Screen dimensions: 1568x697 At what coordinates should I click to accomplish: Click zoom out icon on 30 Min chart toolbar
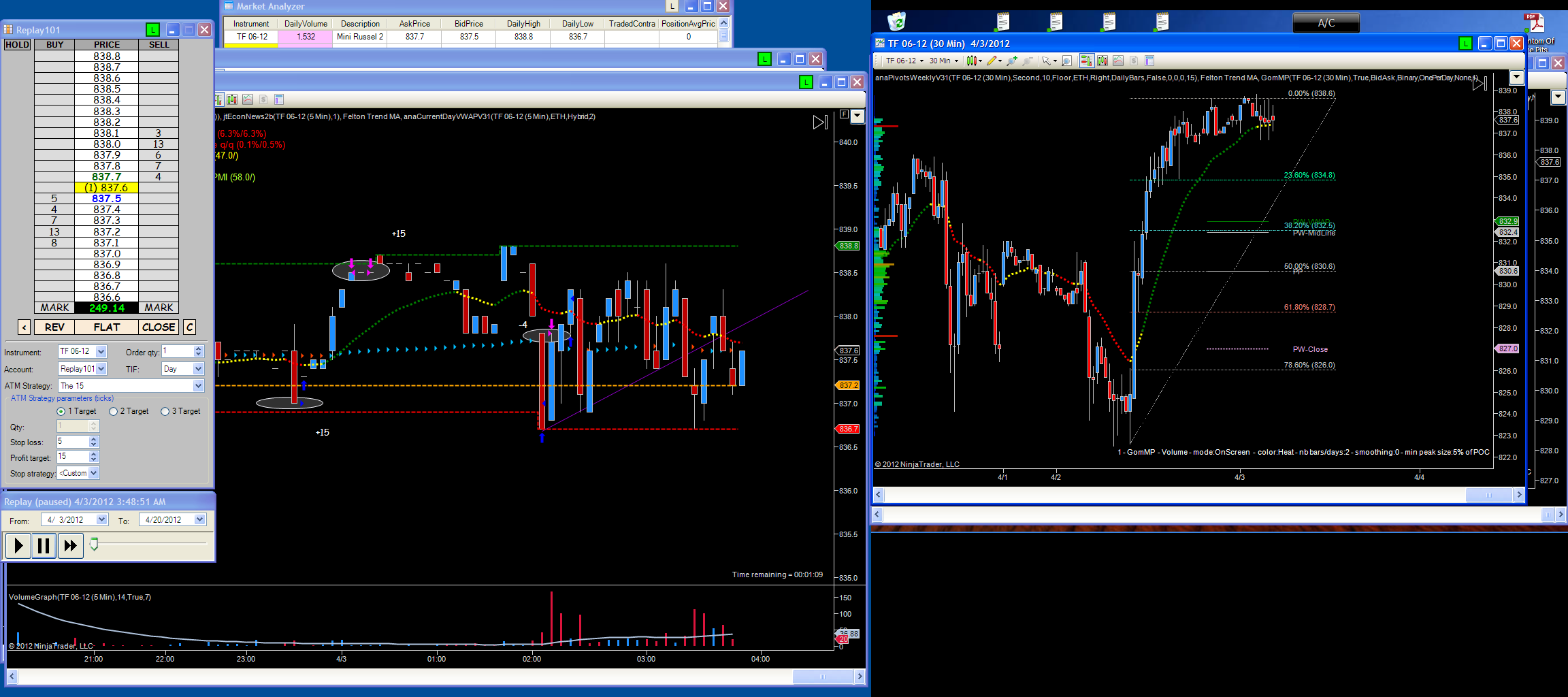[x=1027, y=61]
